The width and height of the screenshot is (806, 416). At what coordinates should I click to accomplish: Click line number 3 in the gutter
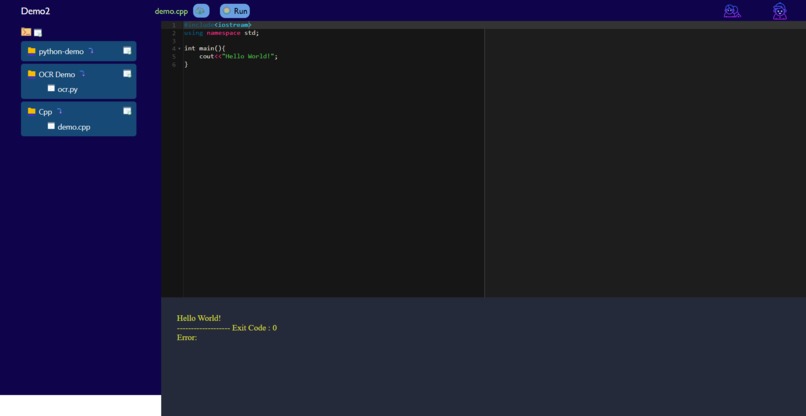pos(174,41)
